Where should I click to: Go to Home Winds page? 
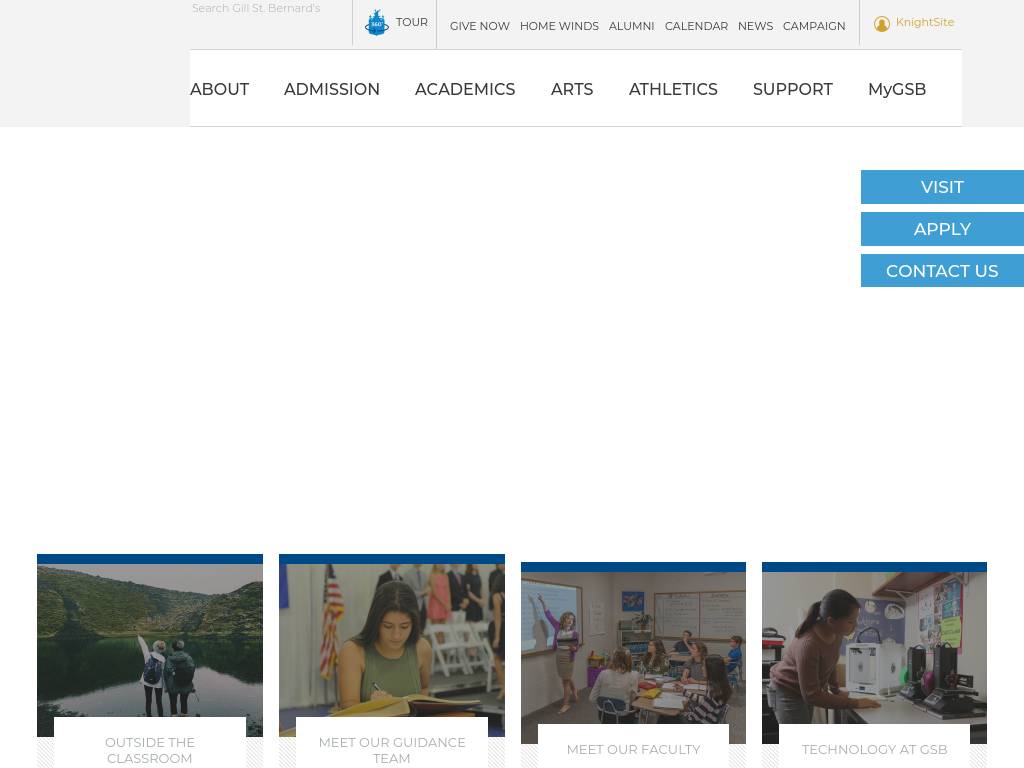pos(559,26)
